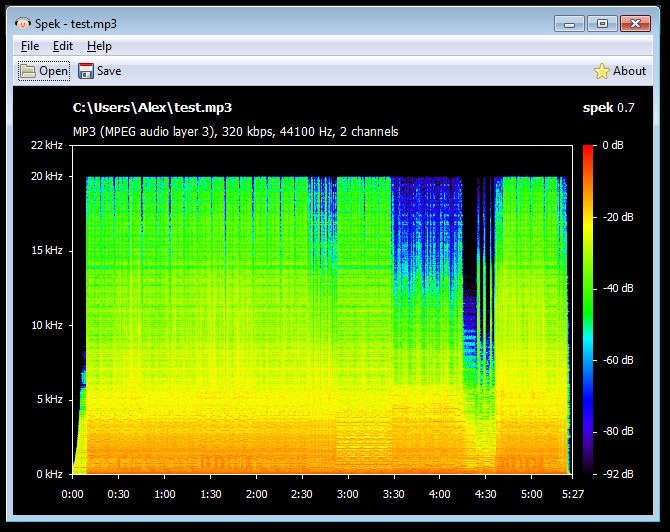Click the Open folder icon in toolbar

pos(27,71)
